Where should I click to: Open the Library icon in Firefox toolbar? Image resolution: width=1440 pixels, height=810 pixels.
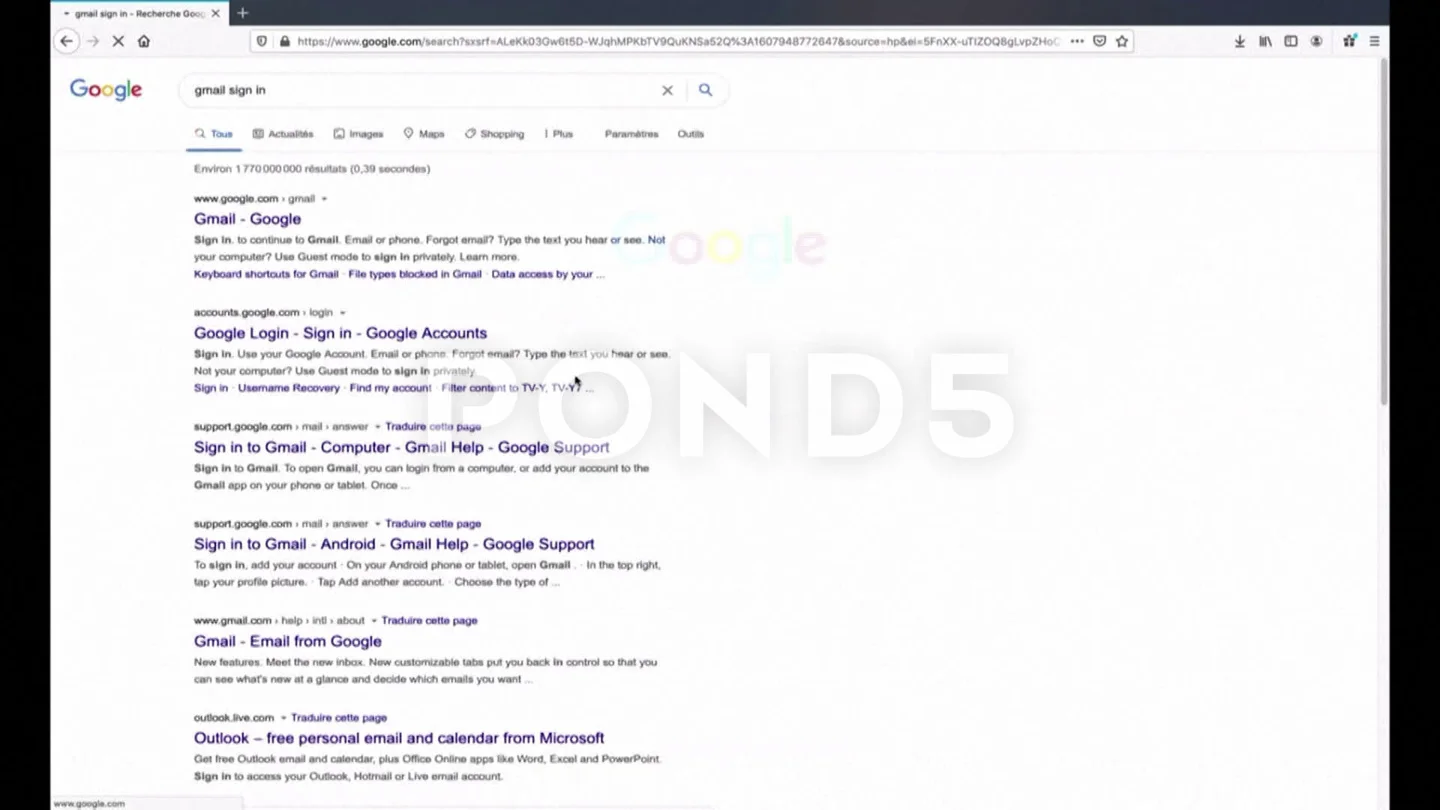(1265, 41)
